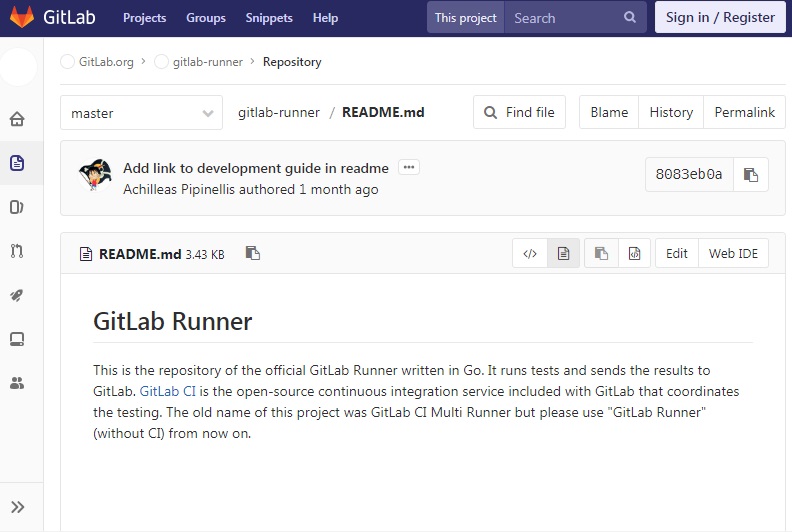Click the Sign in / Register button
Viewport: 792px width, 532px height.
(x=720, y=17)
